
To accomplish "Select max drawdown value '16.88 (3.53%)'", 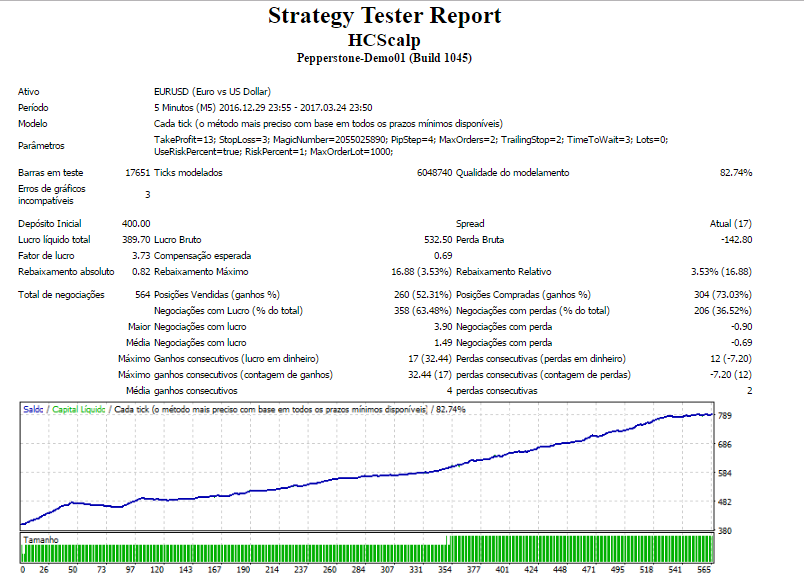I will [x=421, y=272].
